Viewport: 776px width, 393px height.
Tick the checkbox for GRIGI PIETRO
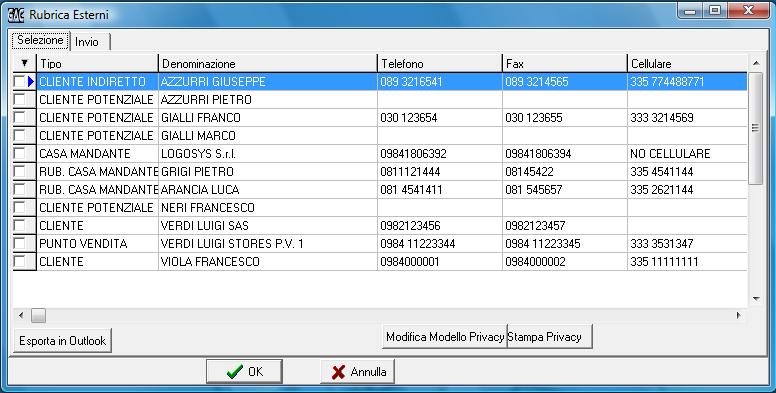pos(19,171)
